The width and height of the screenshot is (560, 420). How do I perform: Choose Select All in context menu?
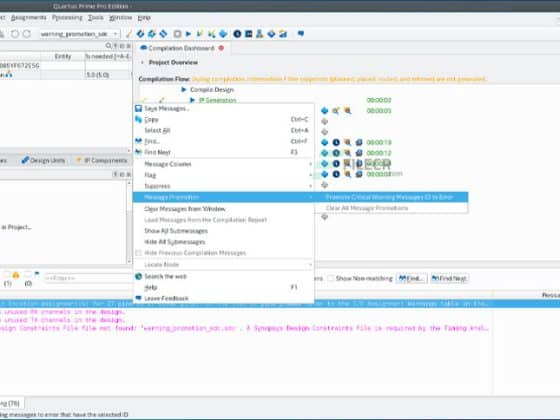click(224, 130)
